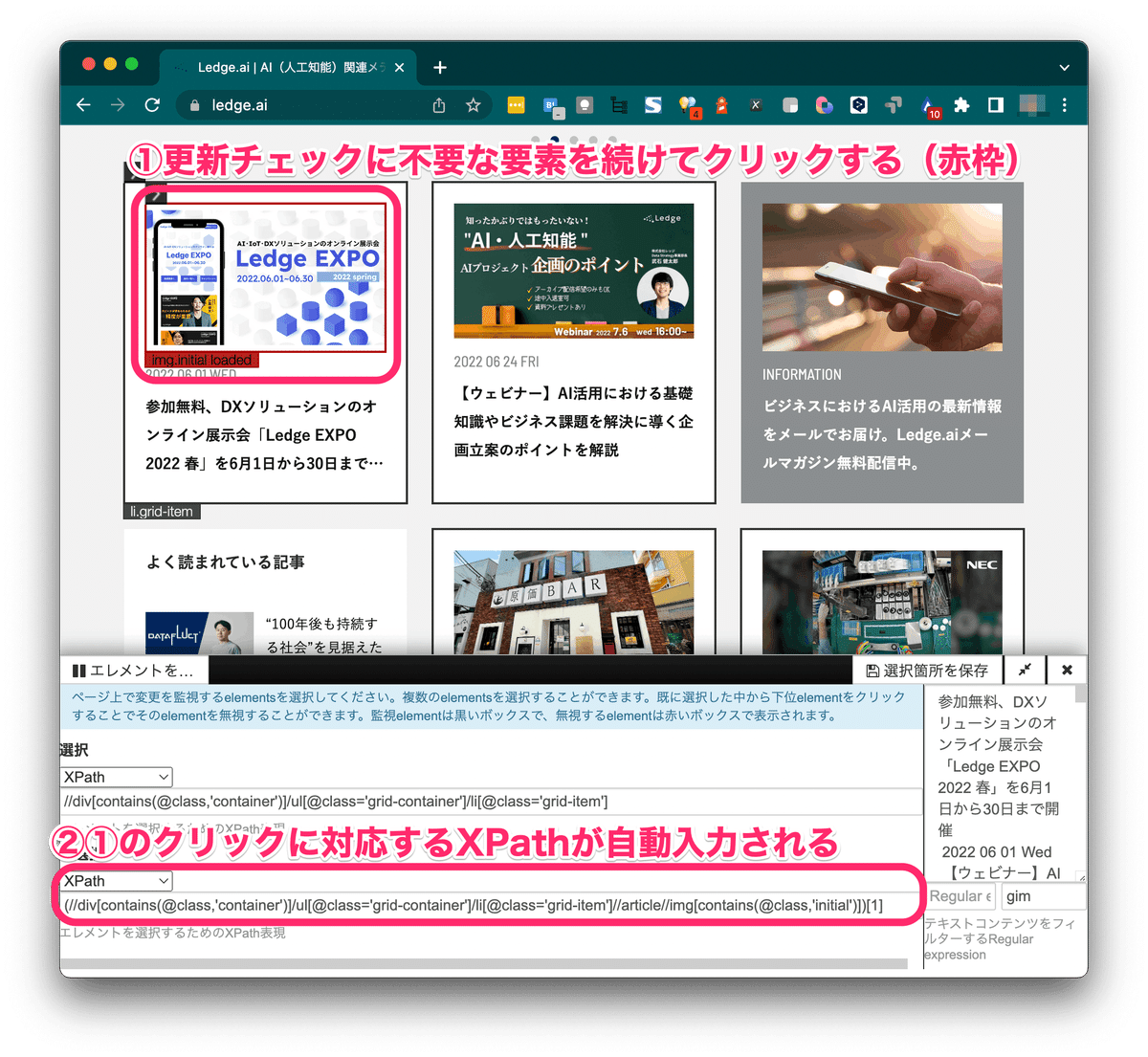
Task: Open the first XPath selector type dropdown
Action: coord(117,777)
